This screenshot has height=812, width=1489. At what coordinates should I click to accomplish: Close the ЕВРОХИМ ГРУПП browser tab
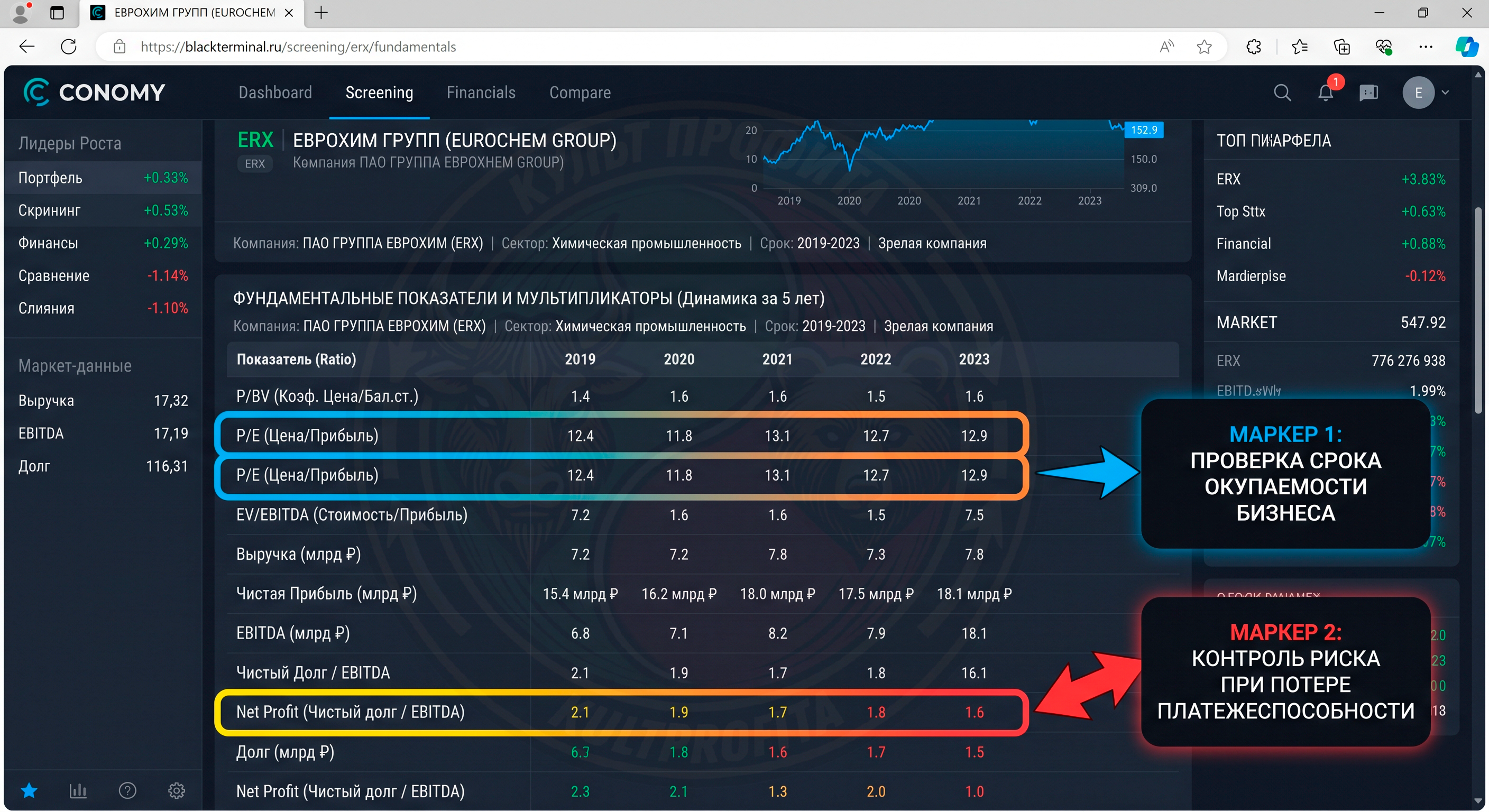tap(290, 12)
